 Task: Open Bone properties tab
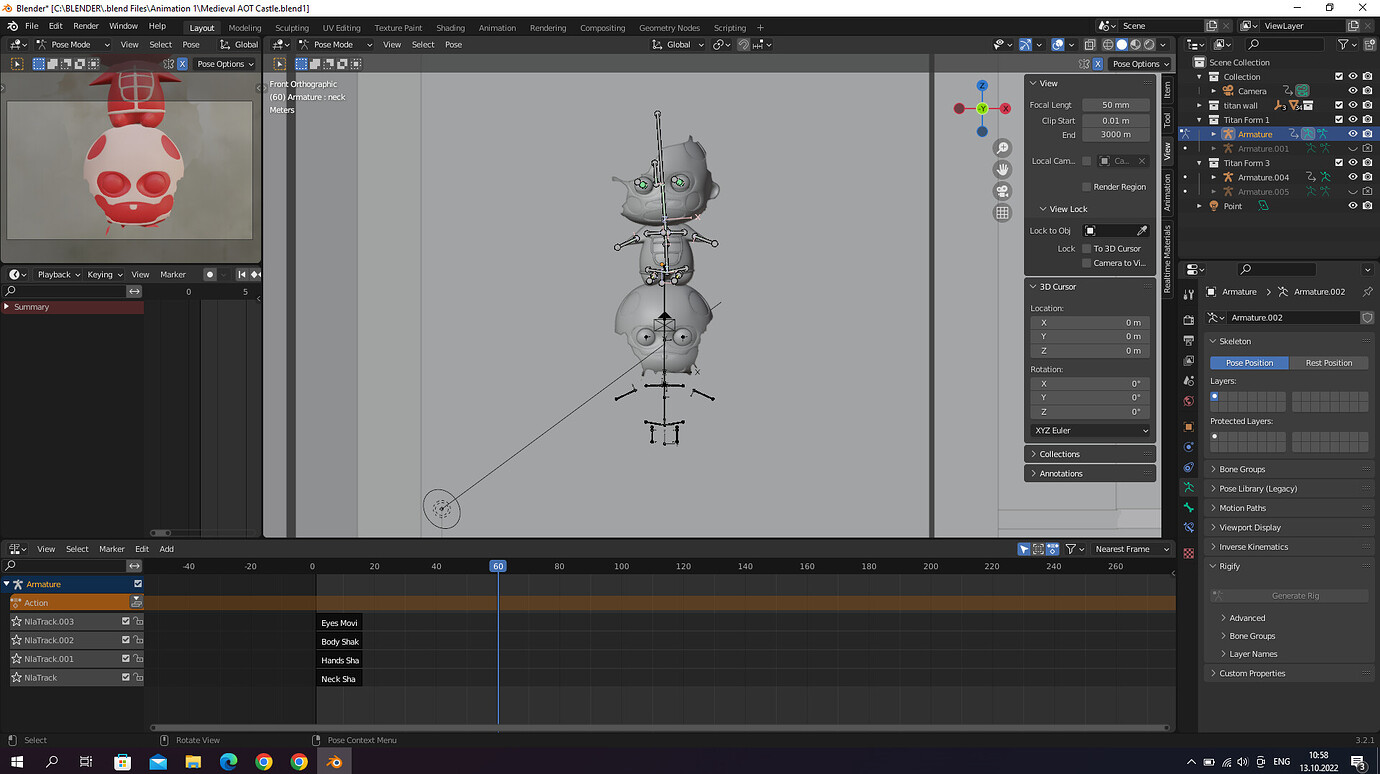(1189, 507)
